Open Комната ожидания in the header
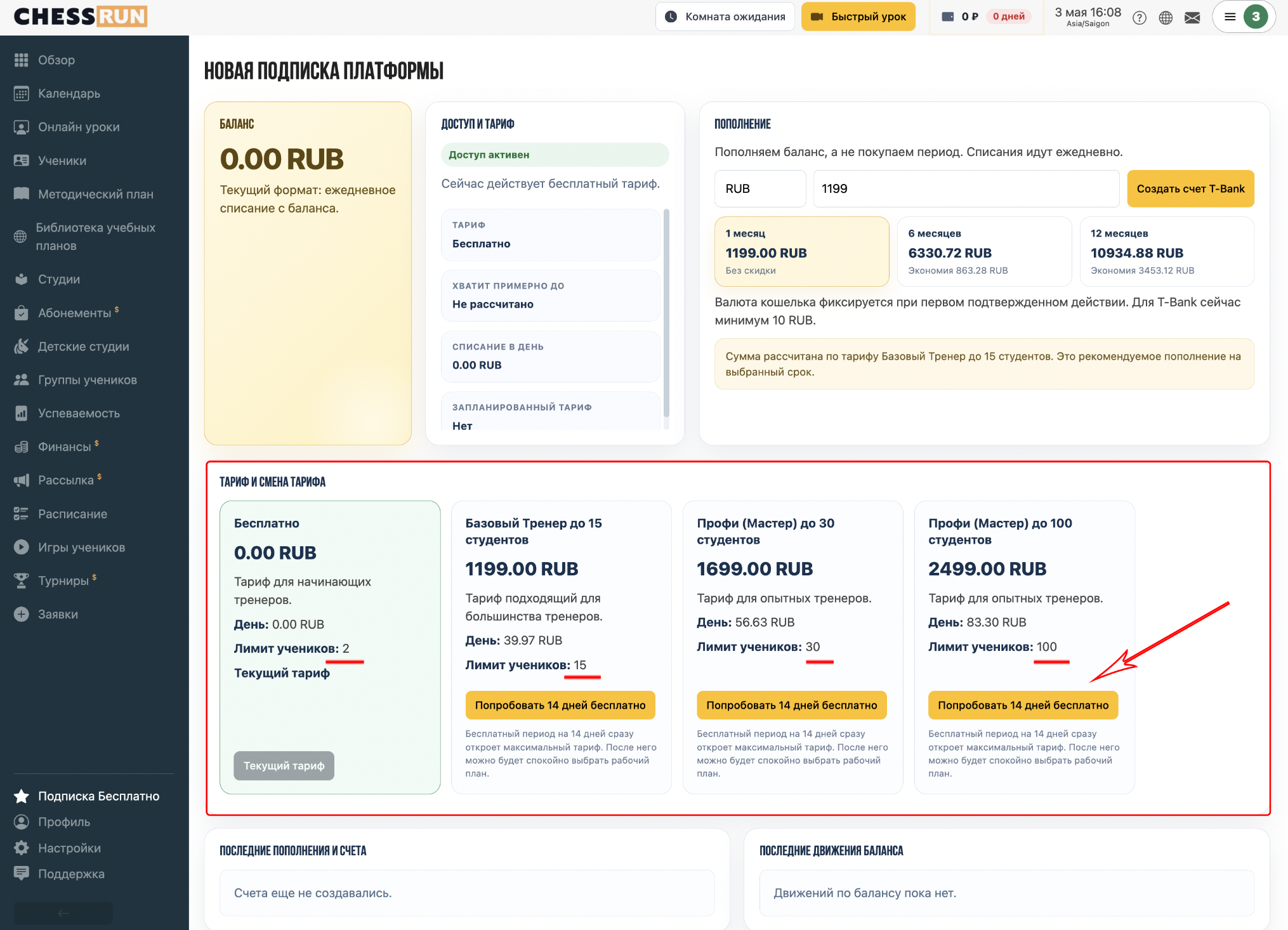Image resolution: width=1288 pixels, height=930 pixels. 725,16
